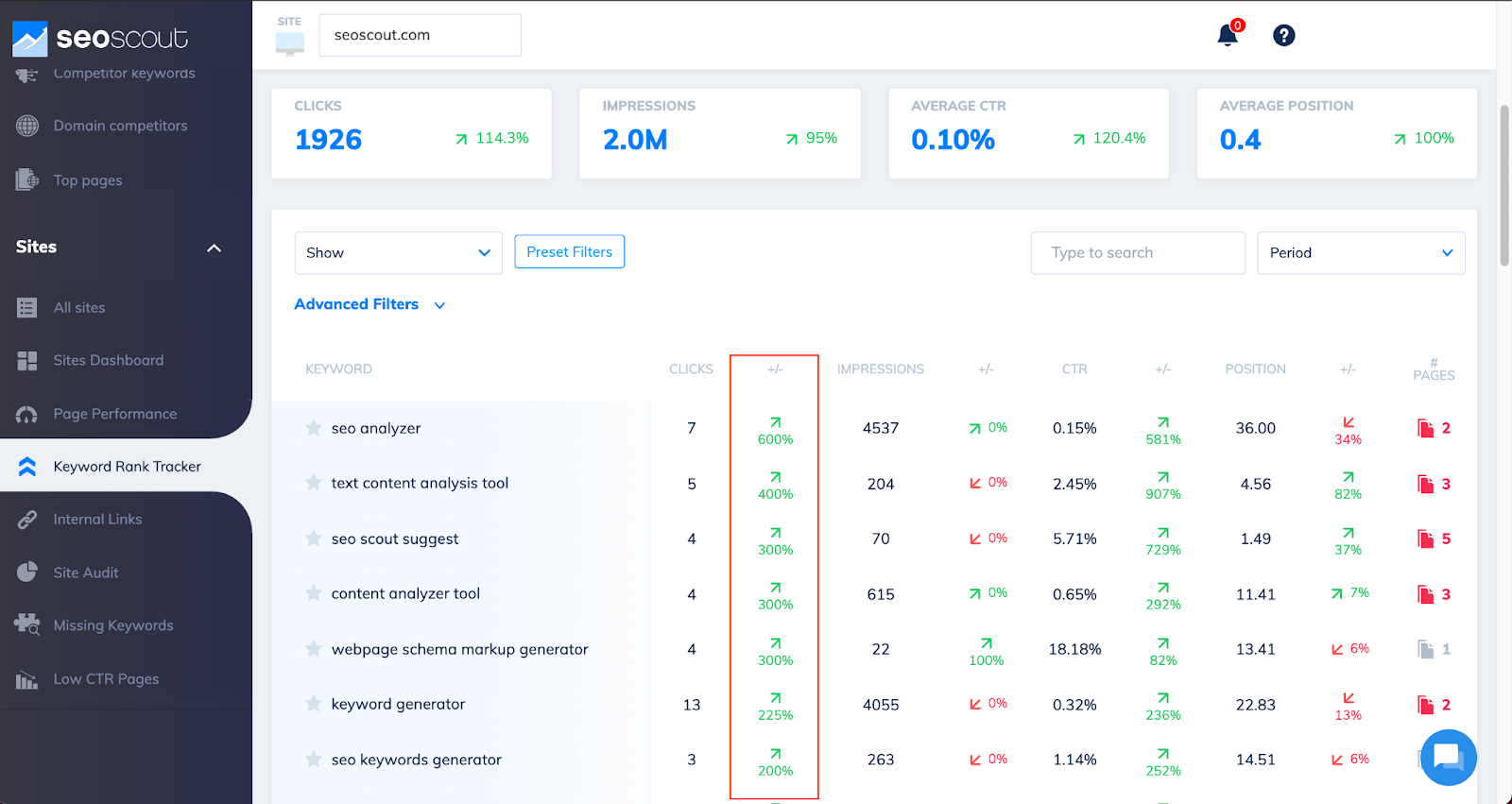Star the keyword generator keyword
The height and width of the screenshot is (804, 1512).
314,704
